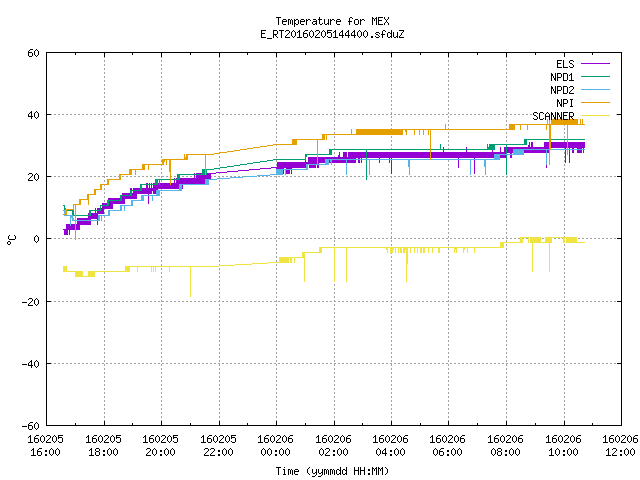
Task: Click the °C y-axis unit label
Action: coord(11,240)
